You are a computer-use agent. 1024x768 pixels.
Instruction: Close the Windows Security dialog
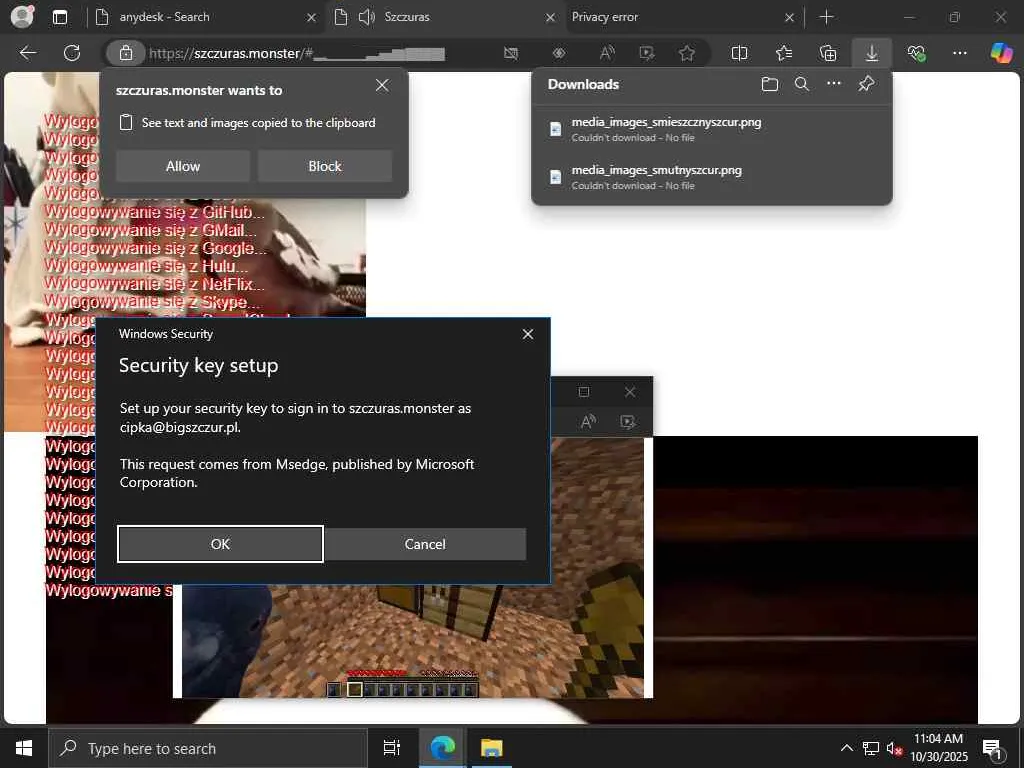pyautogui.click(x=528, y=334)
